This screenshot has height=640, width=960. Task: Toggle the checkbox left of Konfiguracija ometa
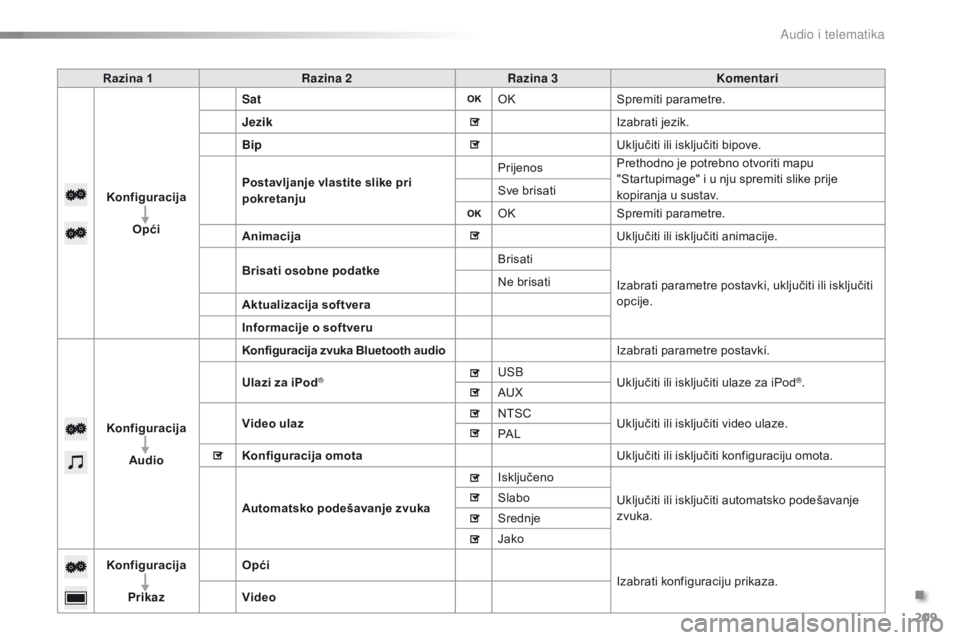(217, 455)
